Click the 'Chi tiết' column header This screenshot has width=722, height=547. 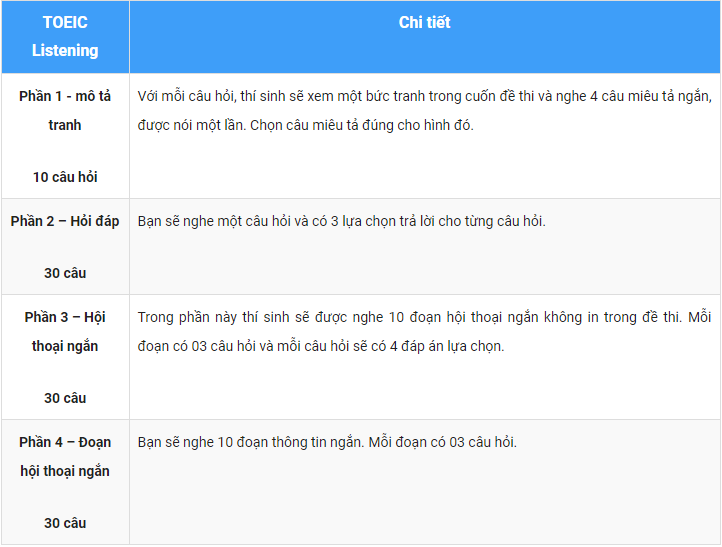[425, 23]
